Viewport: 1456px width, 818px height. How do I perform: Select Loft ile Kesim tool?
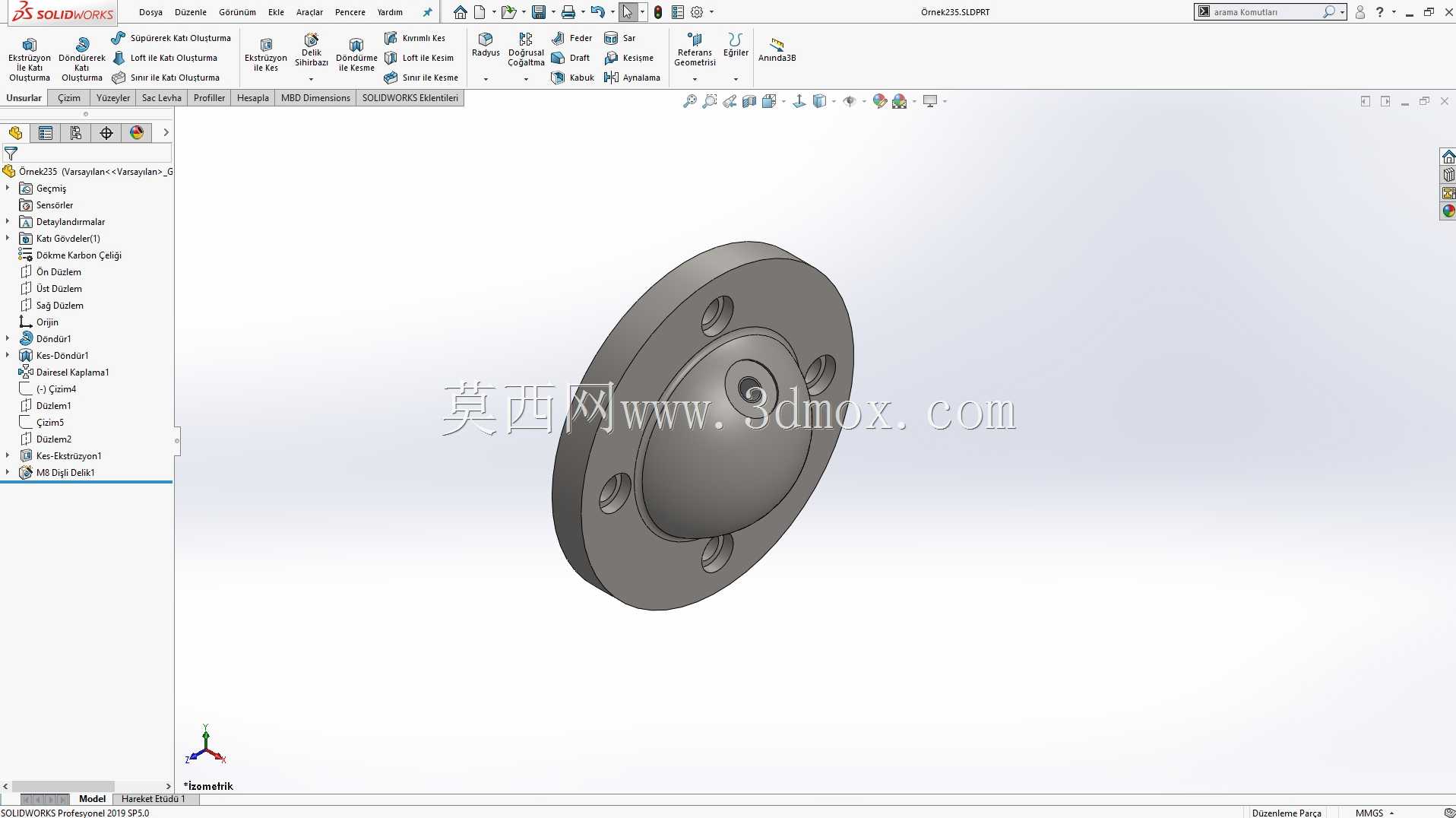419,58
